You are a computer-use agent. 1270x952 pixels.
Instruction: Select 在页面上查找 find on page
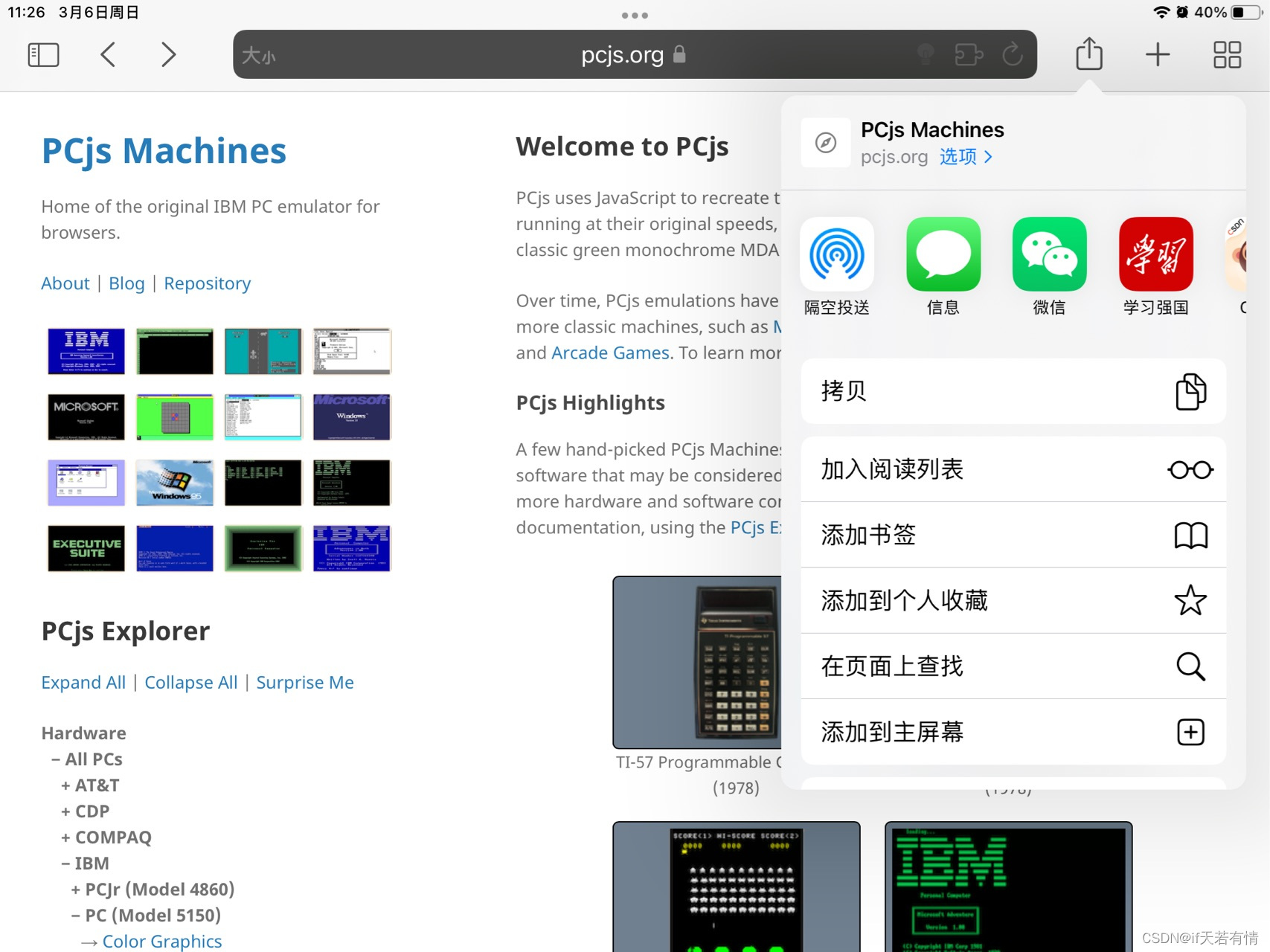tap(1013, 666)
